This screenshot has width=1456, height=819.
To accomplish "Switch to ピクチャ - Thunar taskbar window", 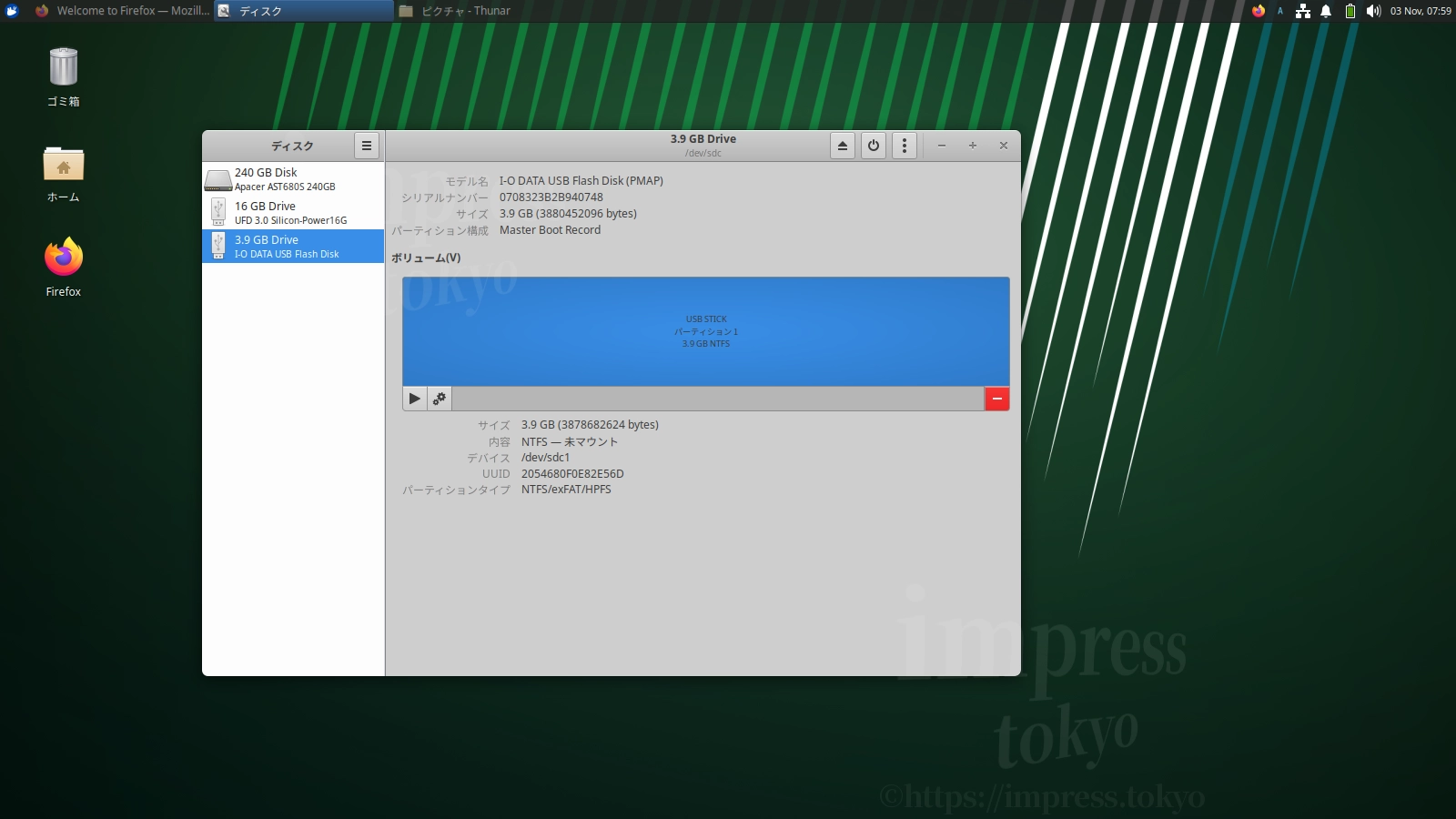I will (485, 11).
